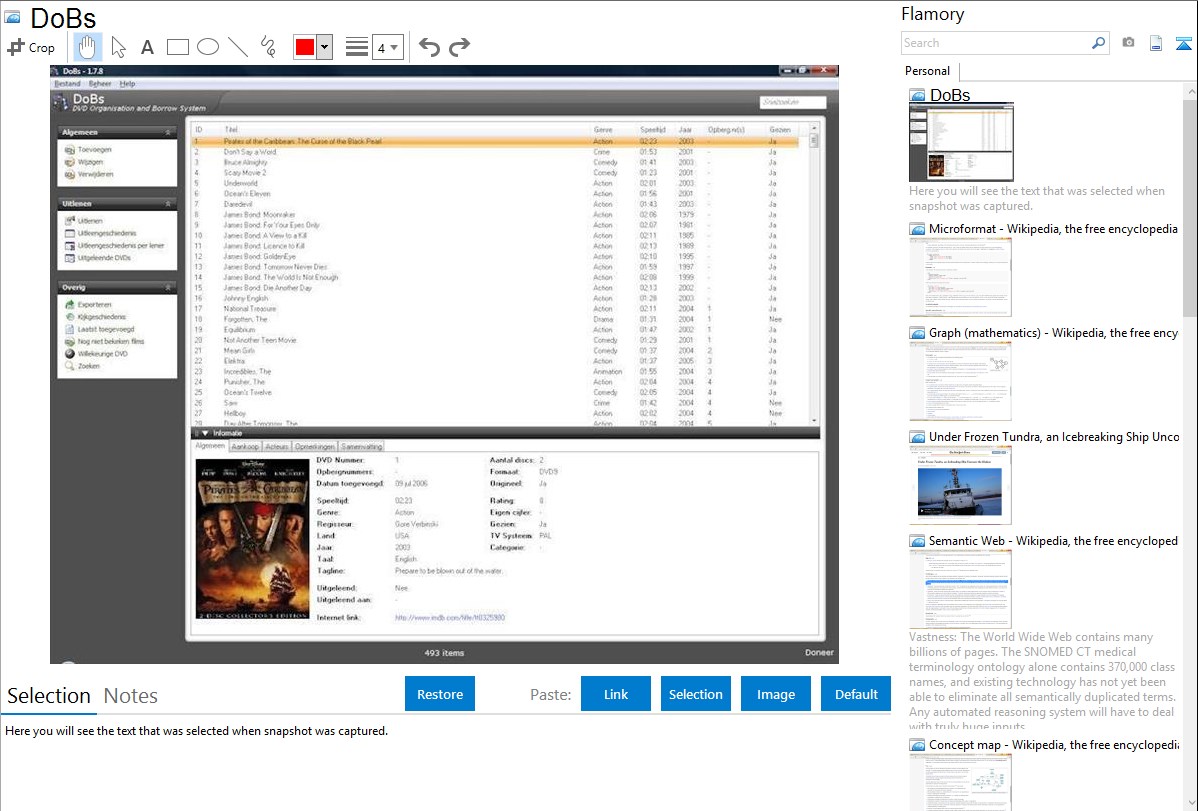1198x811 pixels.
Task: Collapse the Uitlenen sidebar panel
Action: point(168,204)
